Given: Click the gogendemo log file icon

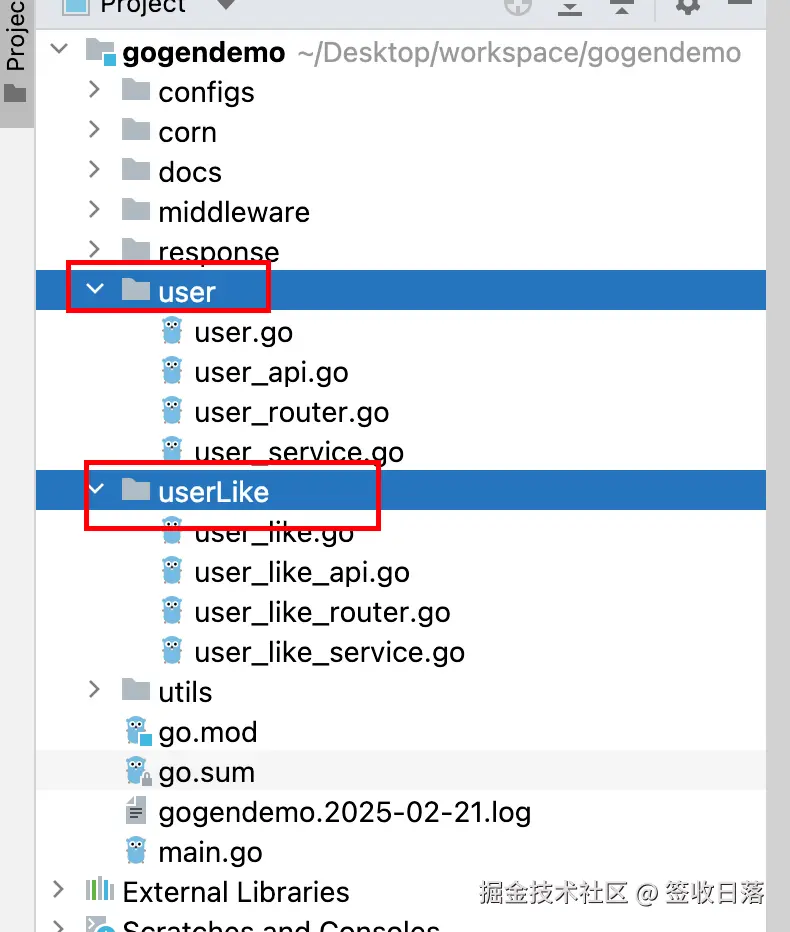Looking at the screenshot, I should coord(136,812).
